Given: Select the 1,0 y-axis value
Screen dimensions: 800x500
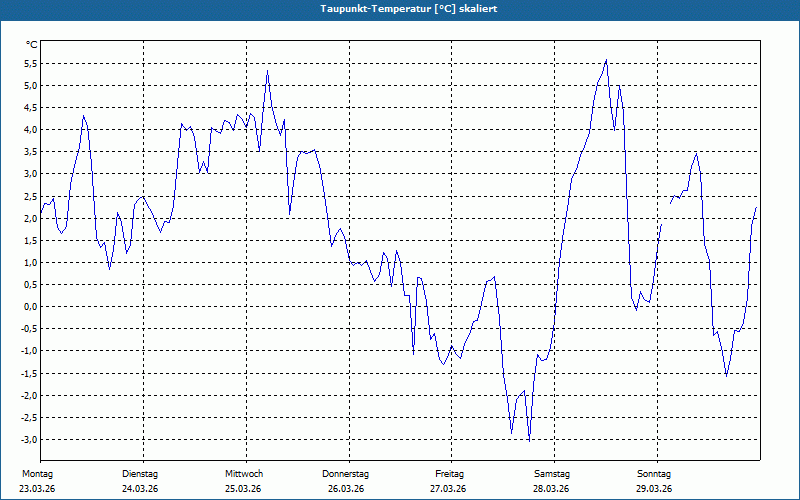Looking at the screenshot, I should tap(31, 263).
